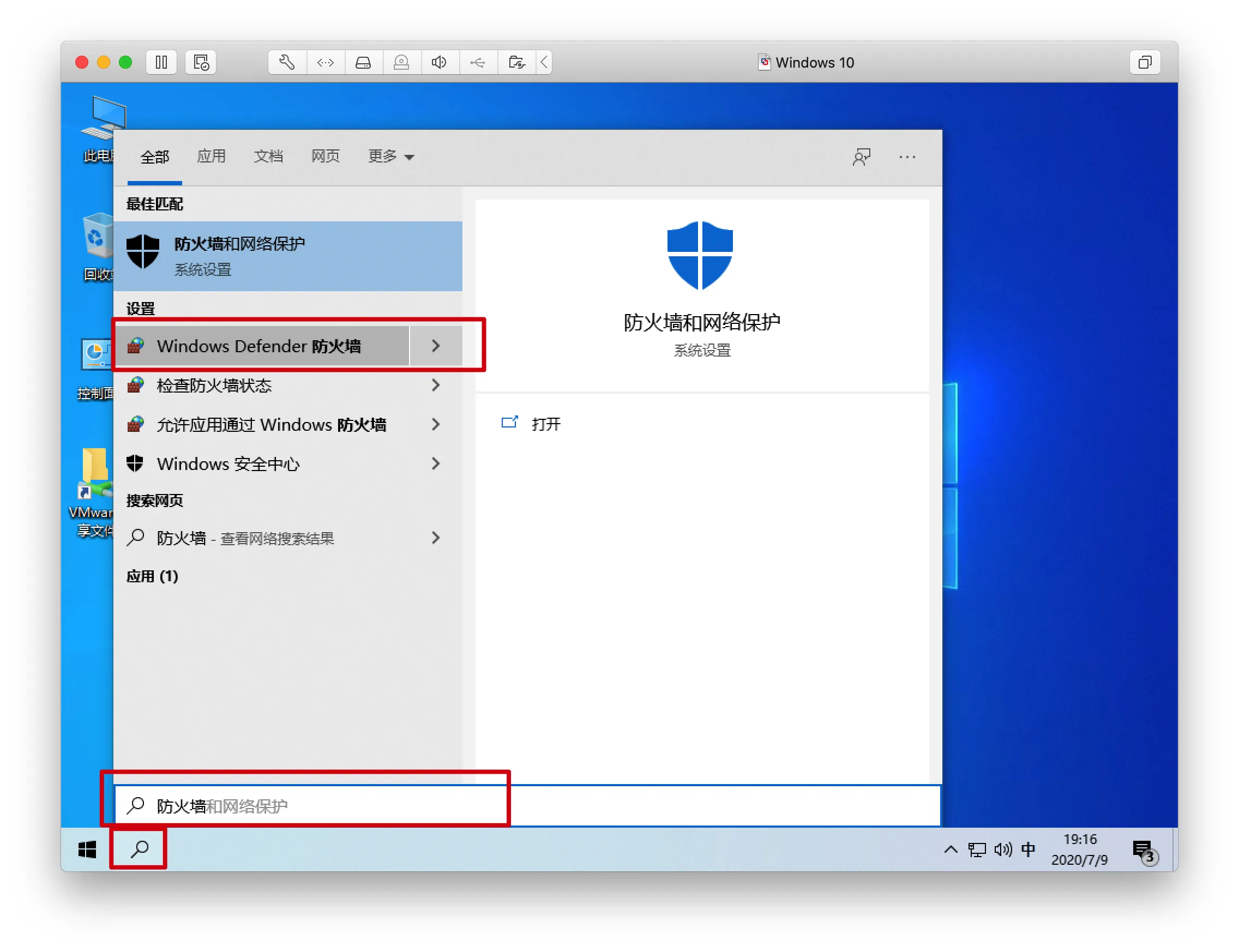Click the blue shield icon in preview pane
Image resolution: width=1239 pixels, height=952 pixels.
[x=700, y=255]
